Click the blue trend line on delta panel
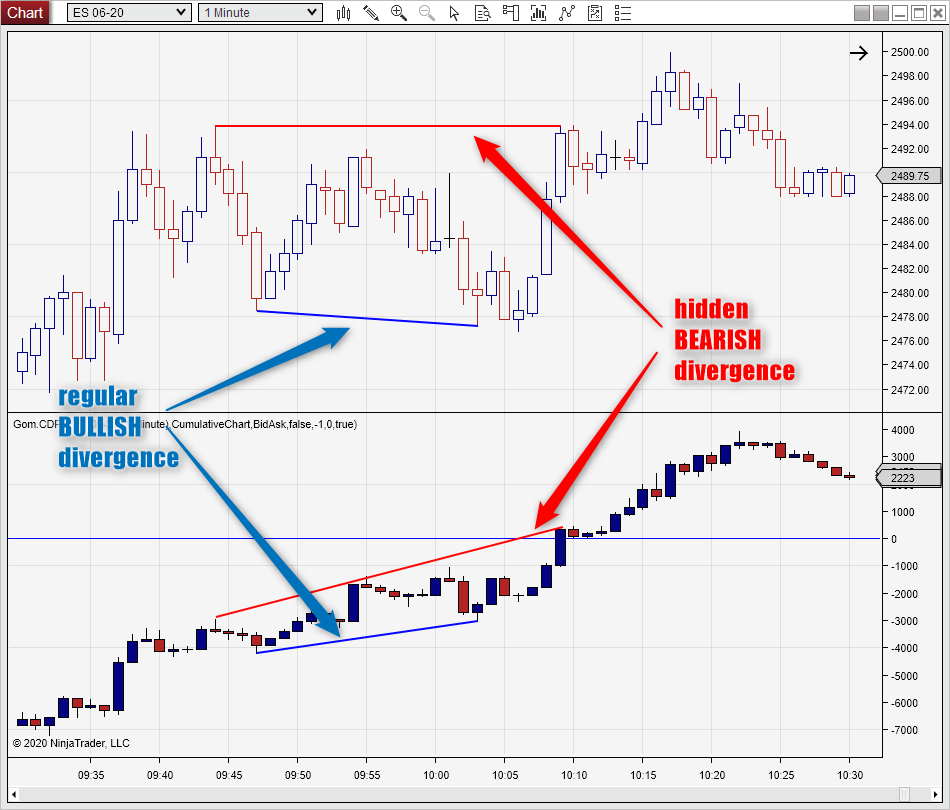 pyautogui.click(x=367, y=637)
